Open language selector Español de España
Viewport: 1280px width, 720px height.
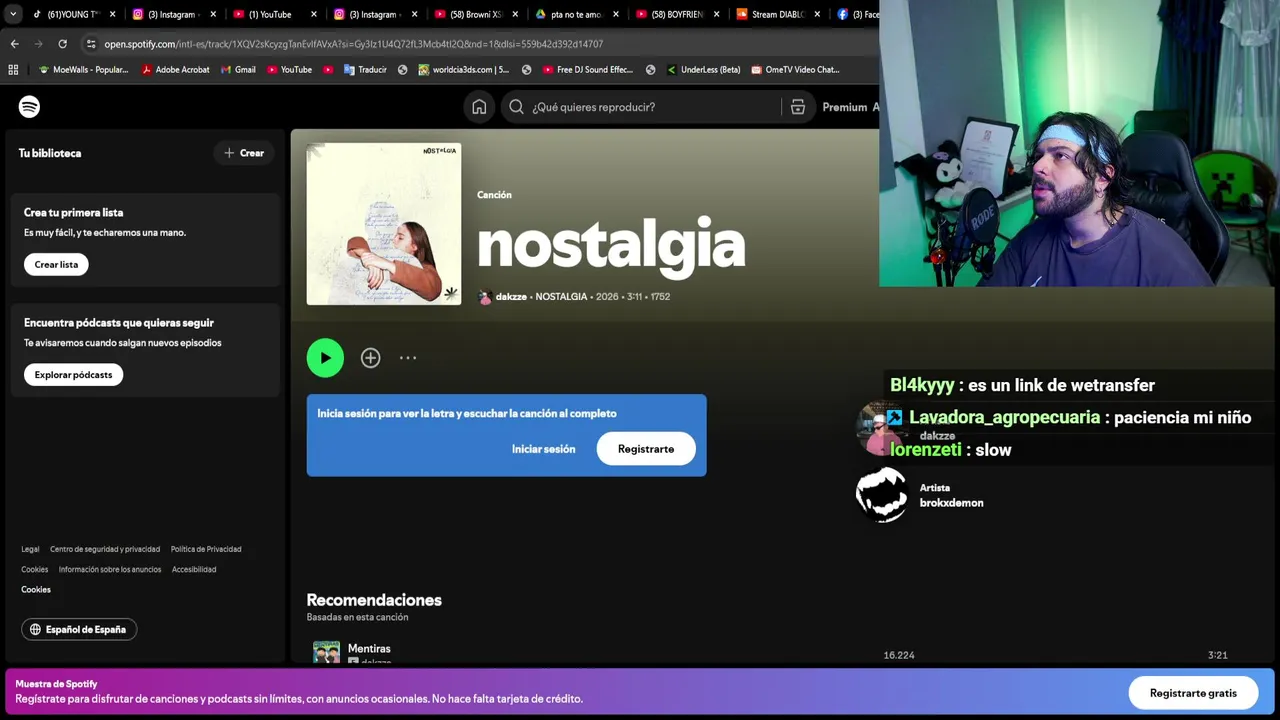point(79,629)
